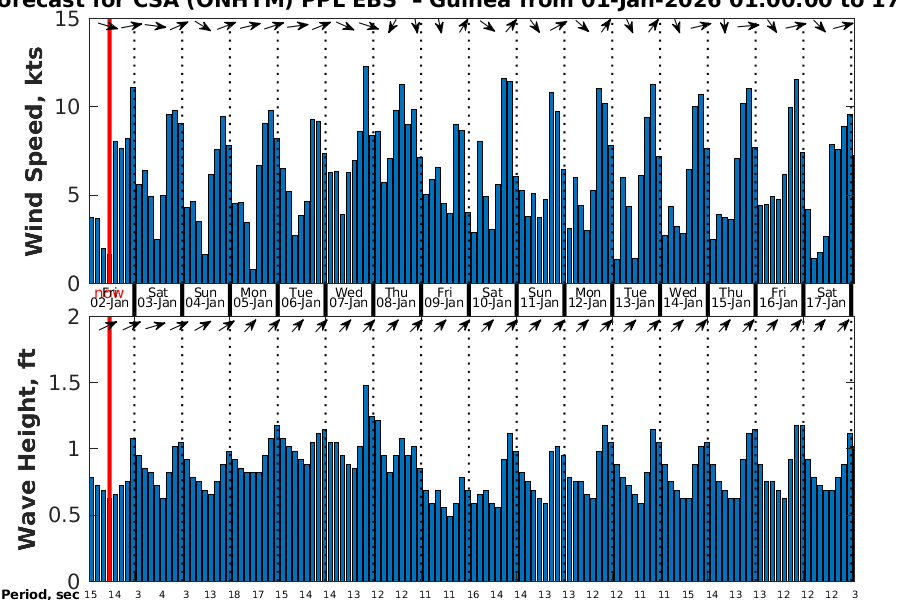Select the Sat 17-Jan date label
This screenshot has width=900, height=600.
tap(827, 298)
